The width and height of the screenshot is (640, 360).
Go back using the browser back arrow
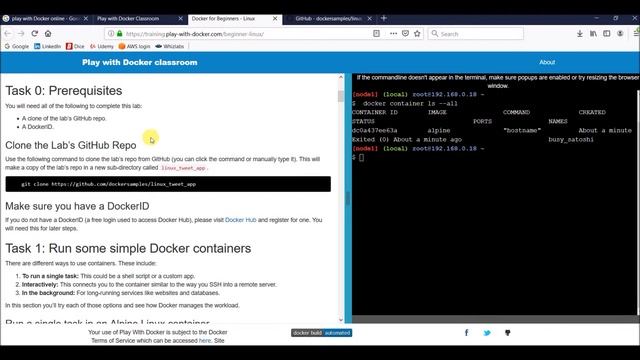tap(8, 34)
